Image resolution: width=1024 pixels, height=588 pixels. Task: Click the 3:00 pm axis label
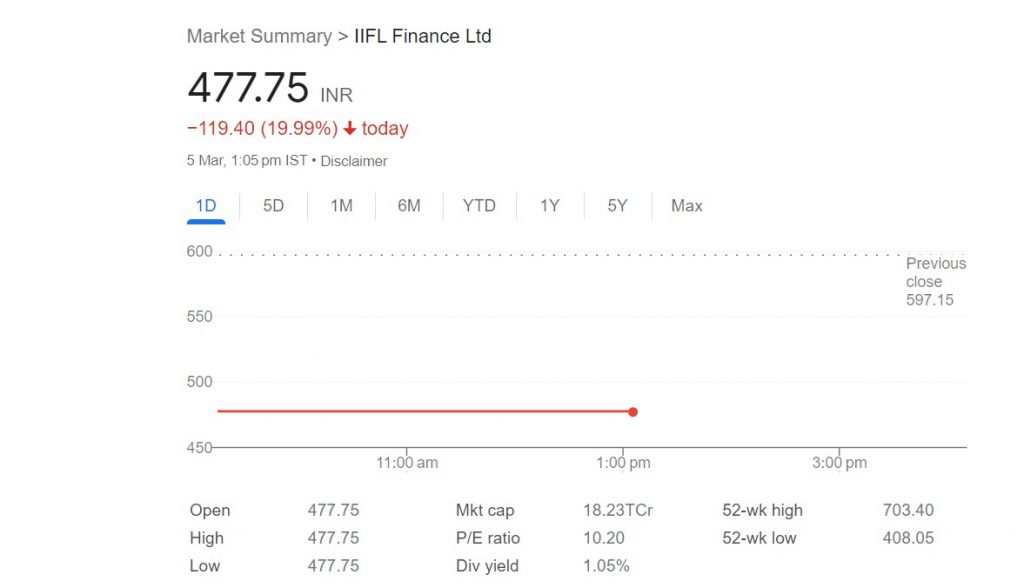point(839,463)
